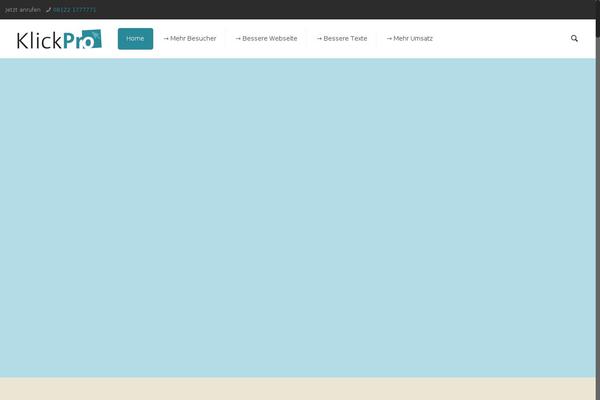Open the Mehr Besucher menu item
The image size is (600, 400).
(x=190, y=39)
